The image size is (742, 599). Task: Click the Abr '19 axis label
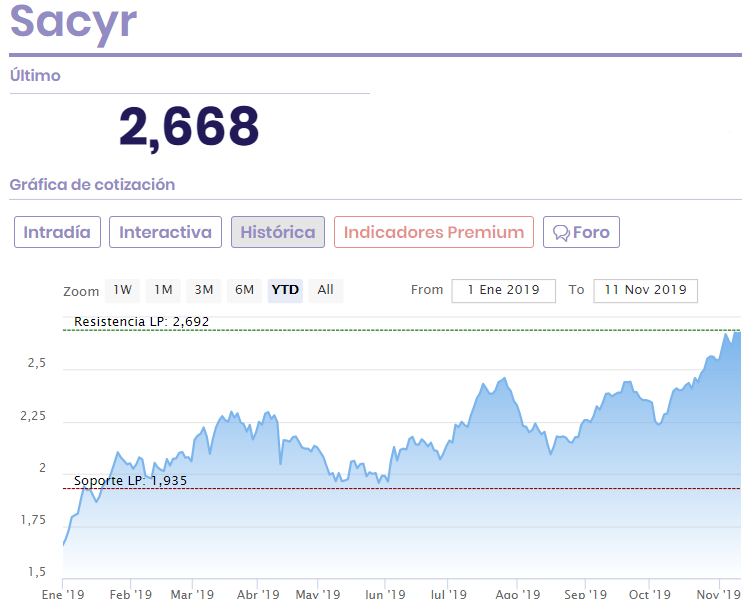(258, 593)
